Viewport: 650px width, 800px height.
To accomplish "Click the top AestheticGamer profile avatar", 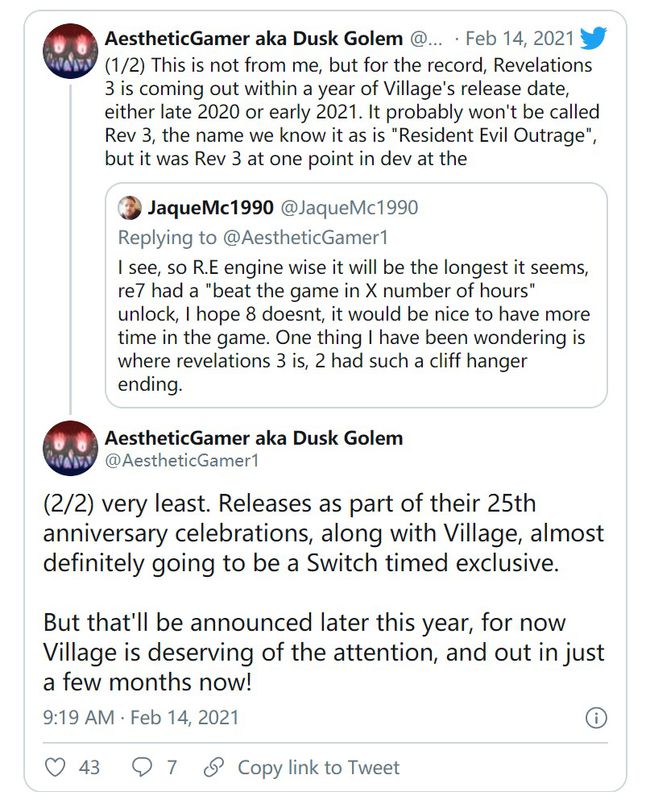I will (69, 49).
